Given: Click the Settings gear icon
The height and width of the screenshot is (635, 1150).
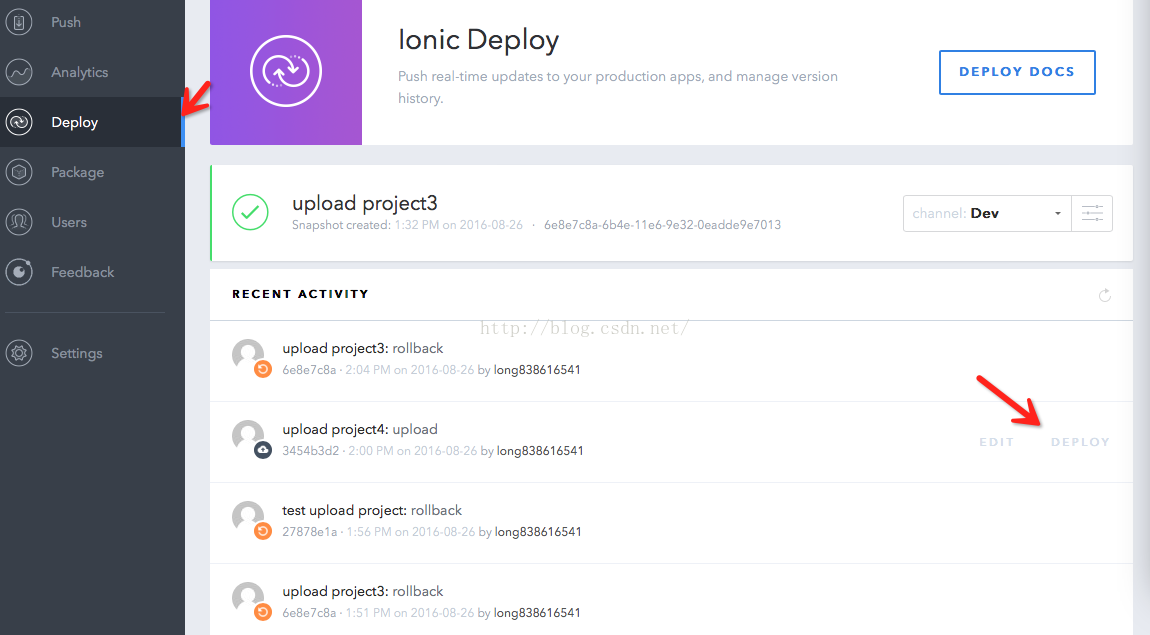Looking at the screenshot, I should point(19,353).
